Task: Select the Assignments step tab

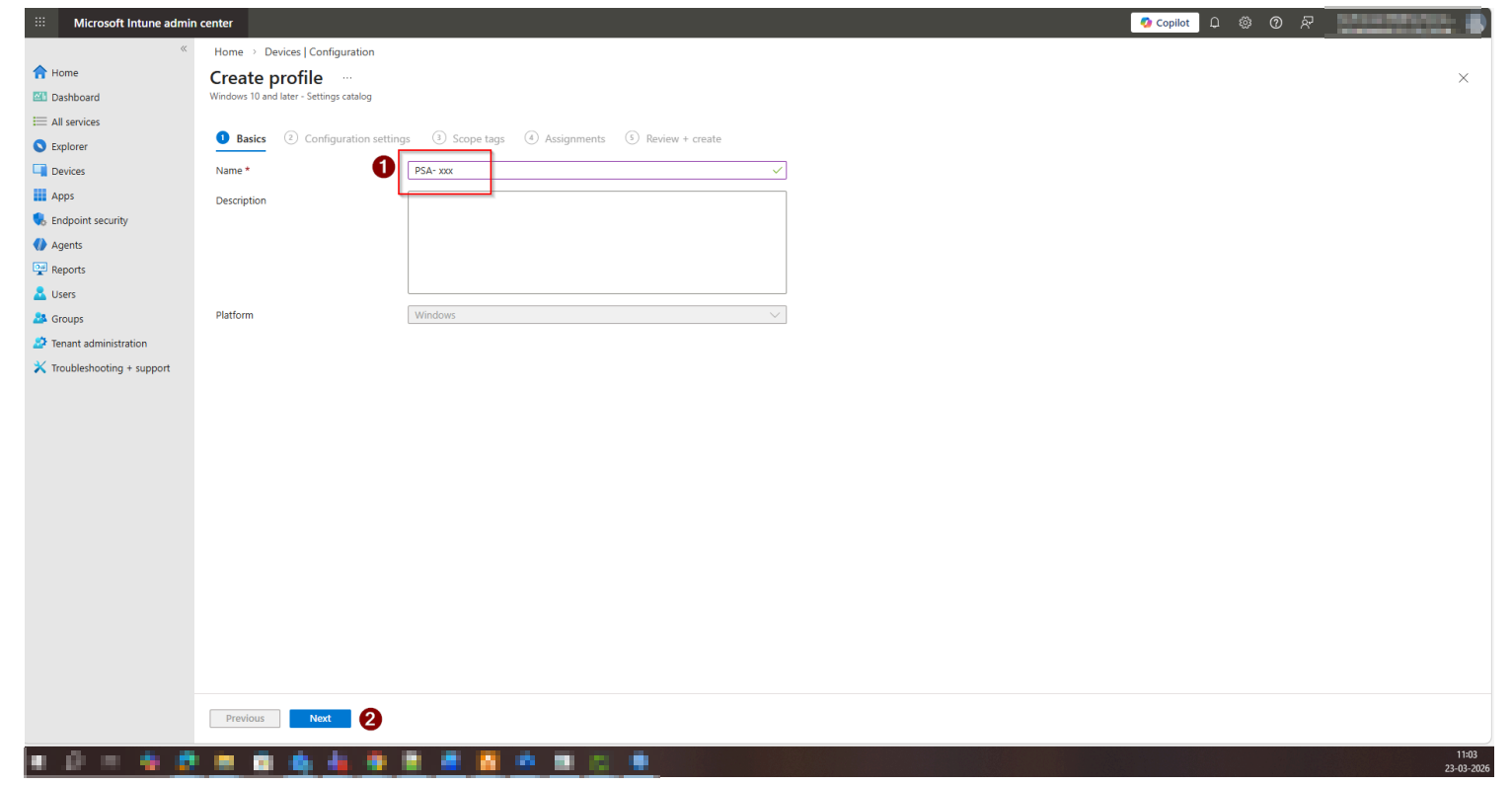Action: 566,139
